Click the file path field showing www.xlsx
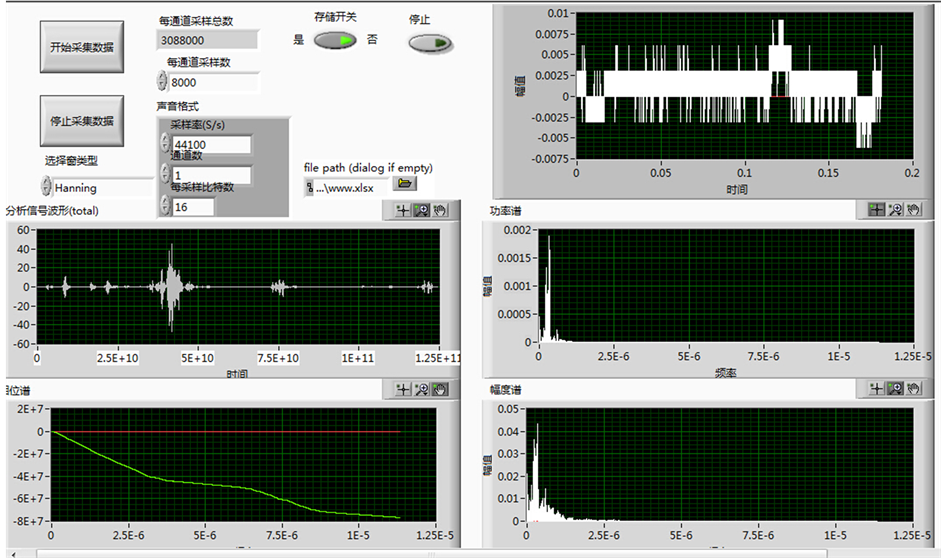This screenshot has height=558, width=941. tap(351, 185)
